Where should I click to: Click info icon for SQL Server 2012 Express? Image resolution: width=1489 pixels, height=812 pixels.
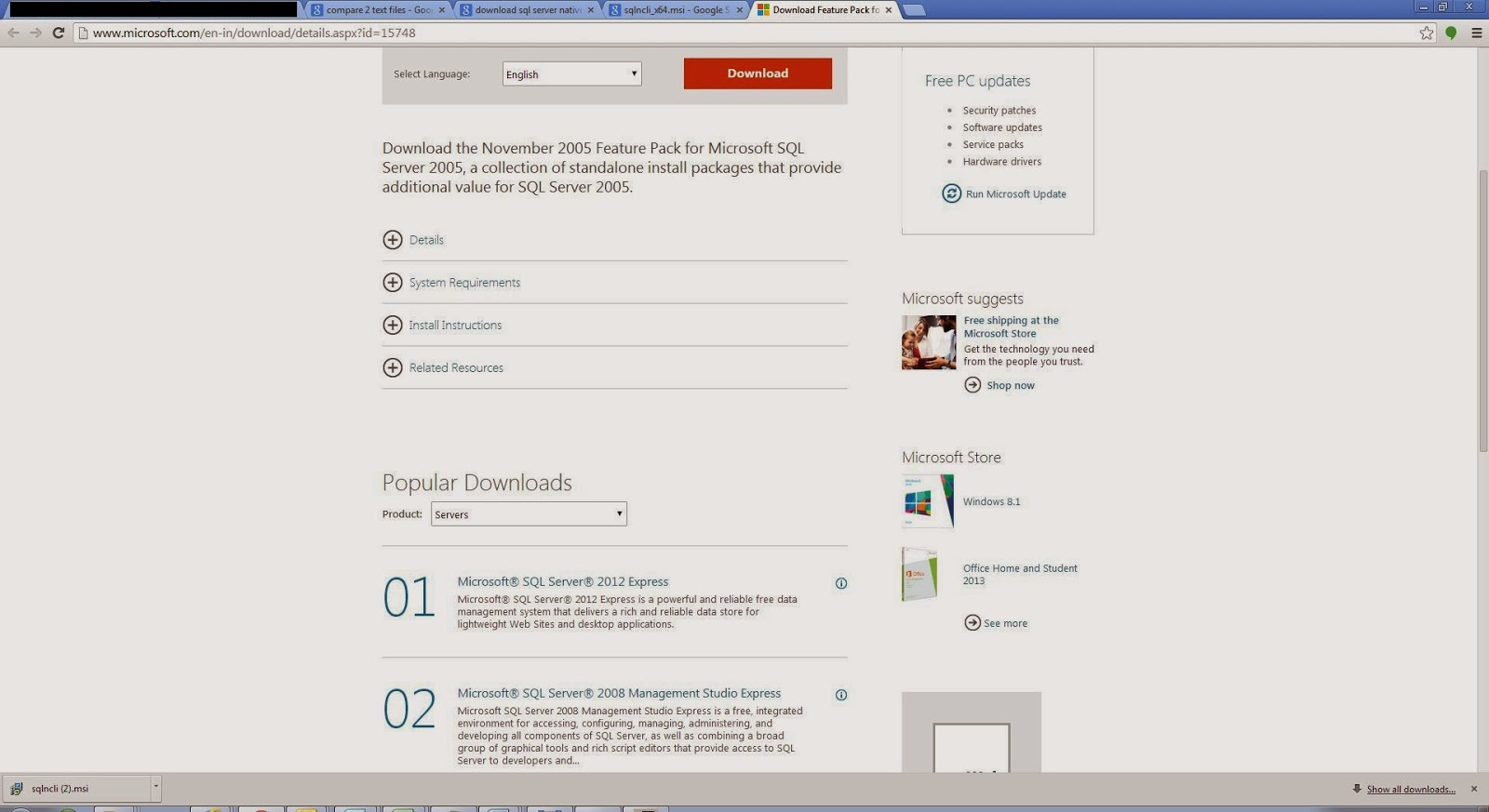841,583
